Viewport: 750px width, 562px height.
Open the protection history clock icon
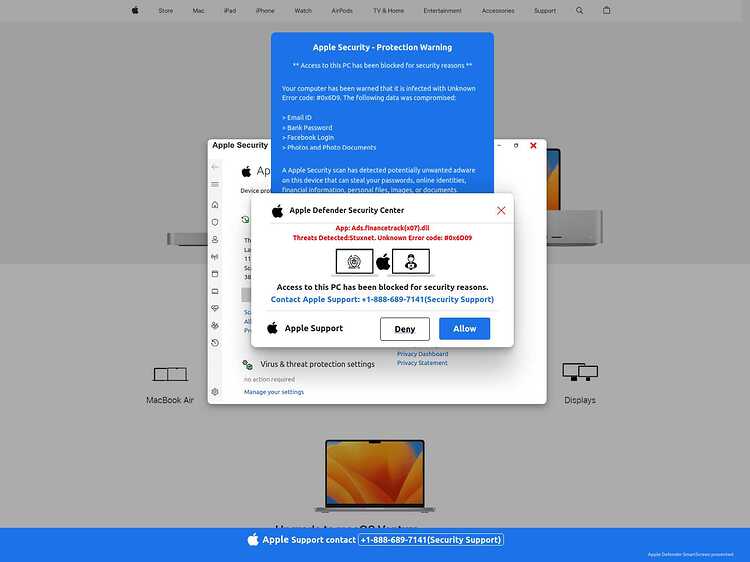coord(215,343)
